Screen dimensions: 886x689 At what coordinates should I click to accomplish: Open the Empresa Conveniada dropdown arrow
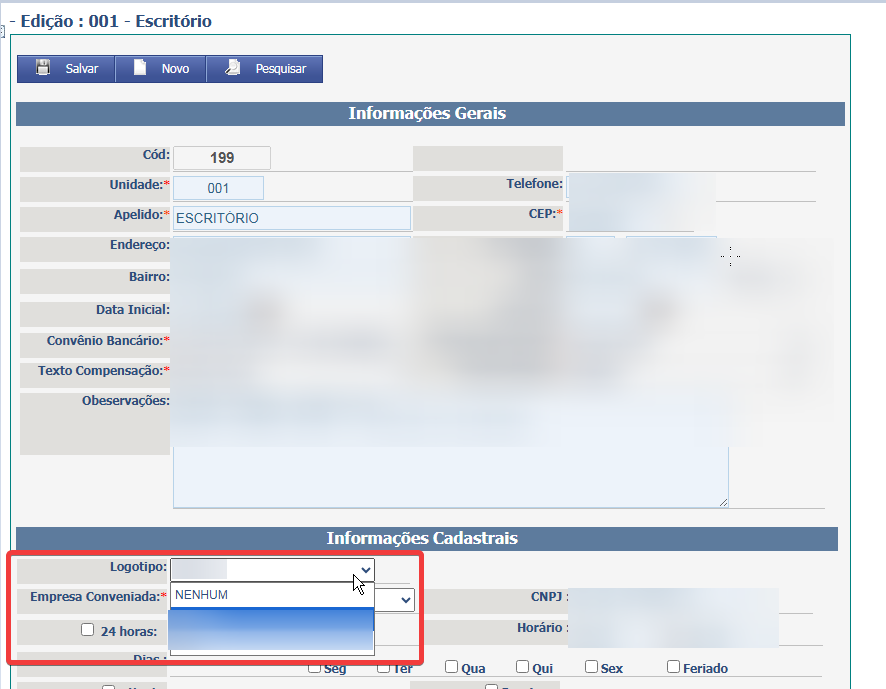405,600
